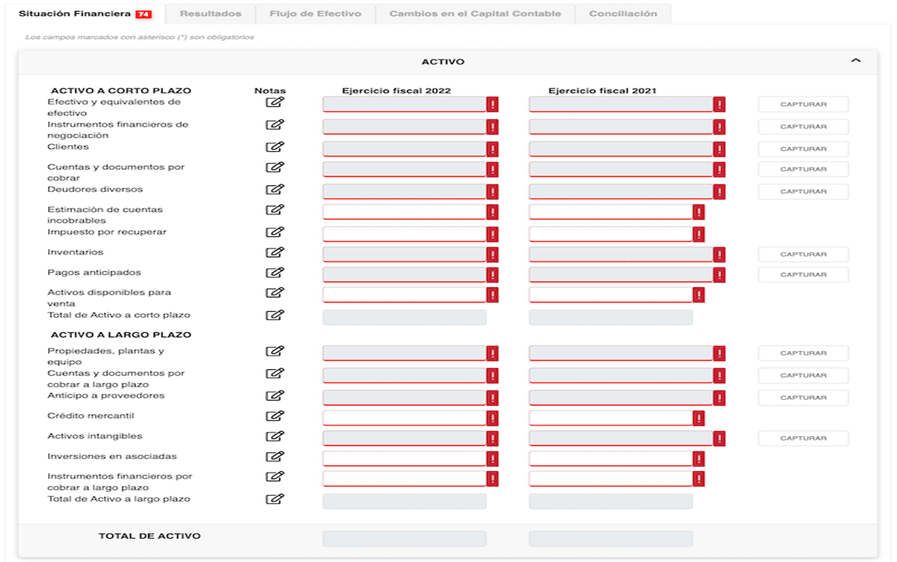The image size is (897, 562).
Task: Go to Cambios en el Capital Contable tab
Action: pos(475,14)
